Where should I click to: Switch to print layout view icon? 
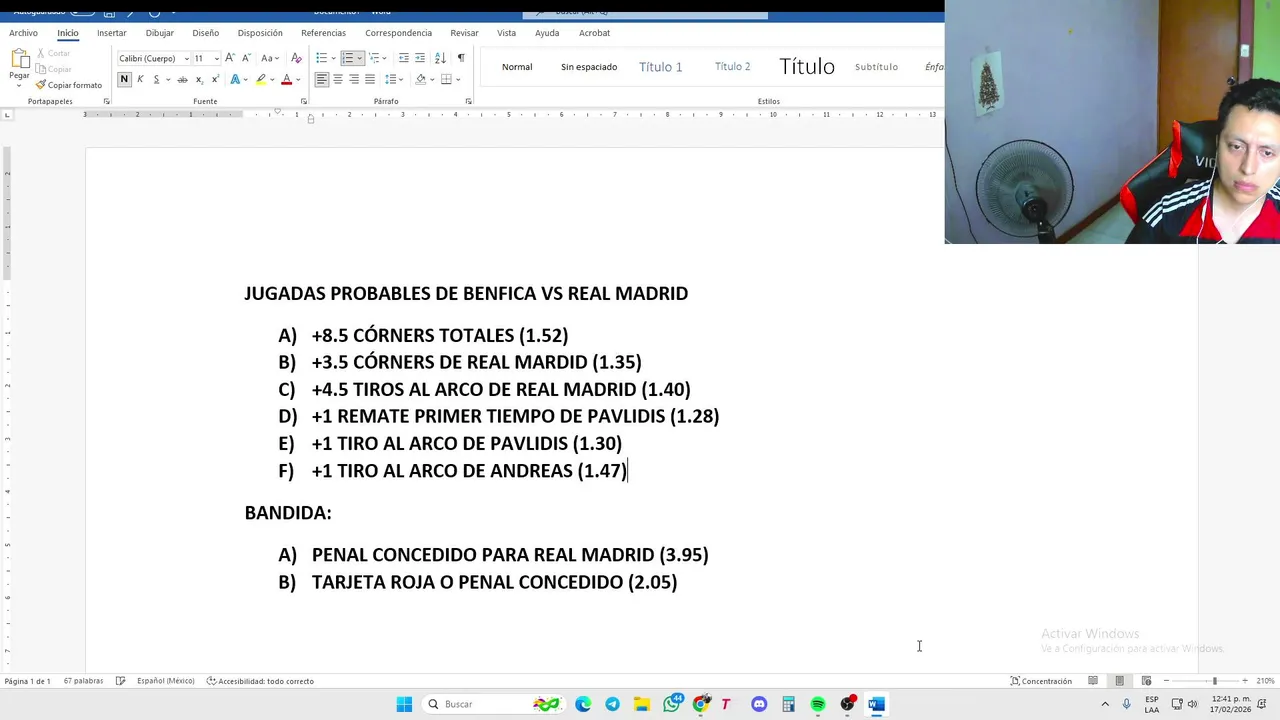(1119, 681)
